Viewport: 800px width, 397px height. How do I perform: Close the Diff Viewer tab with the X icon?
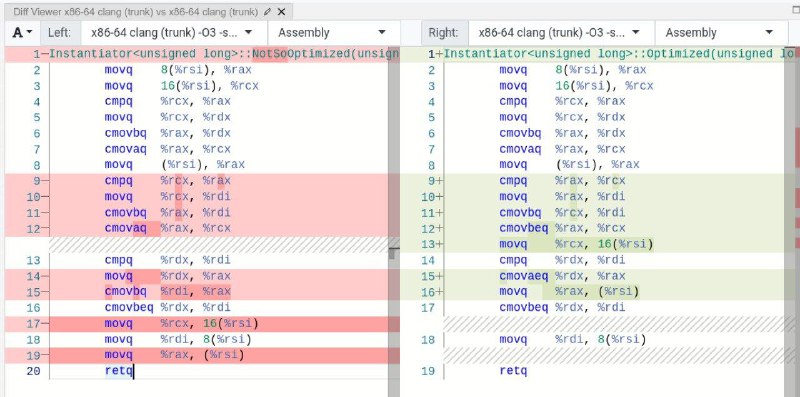(282, 12)
